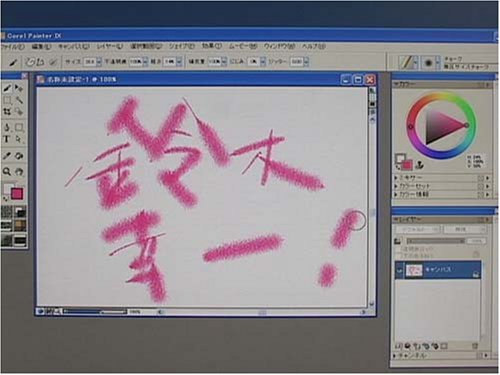Click the Layer Commands icon at panel bottom
The width and height of the screenshot is (500, 375).
tap(399, 346)
